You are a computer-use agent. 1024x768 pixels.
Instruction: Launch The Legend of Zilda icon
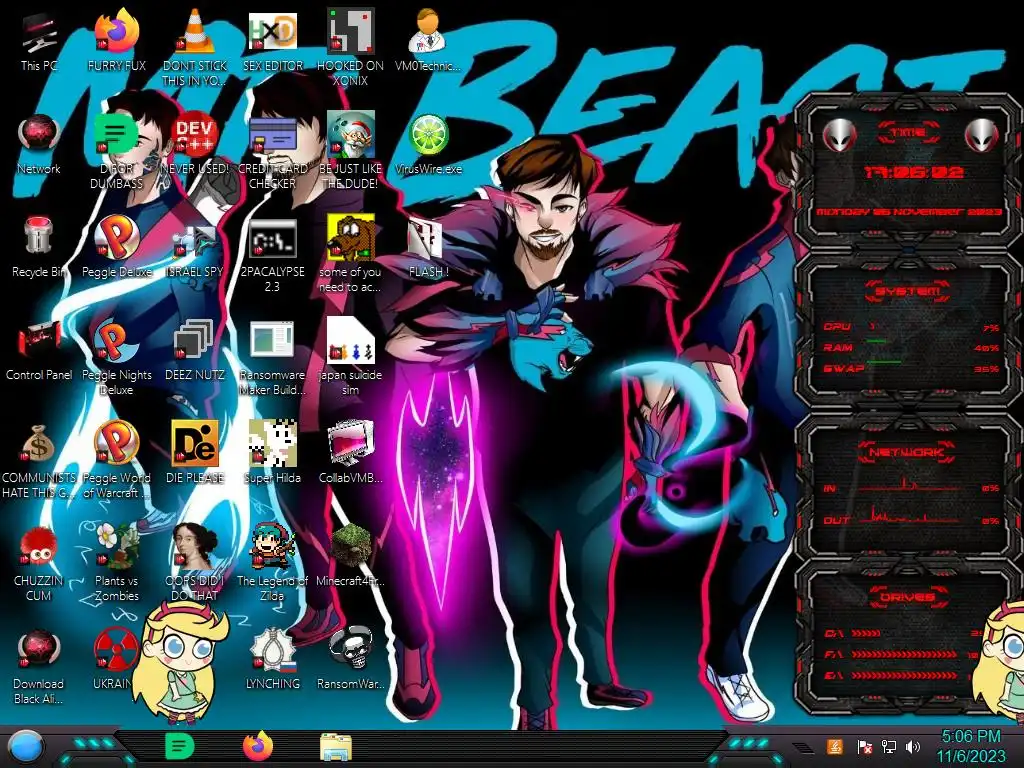tap(272, 545)
